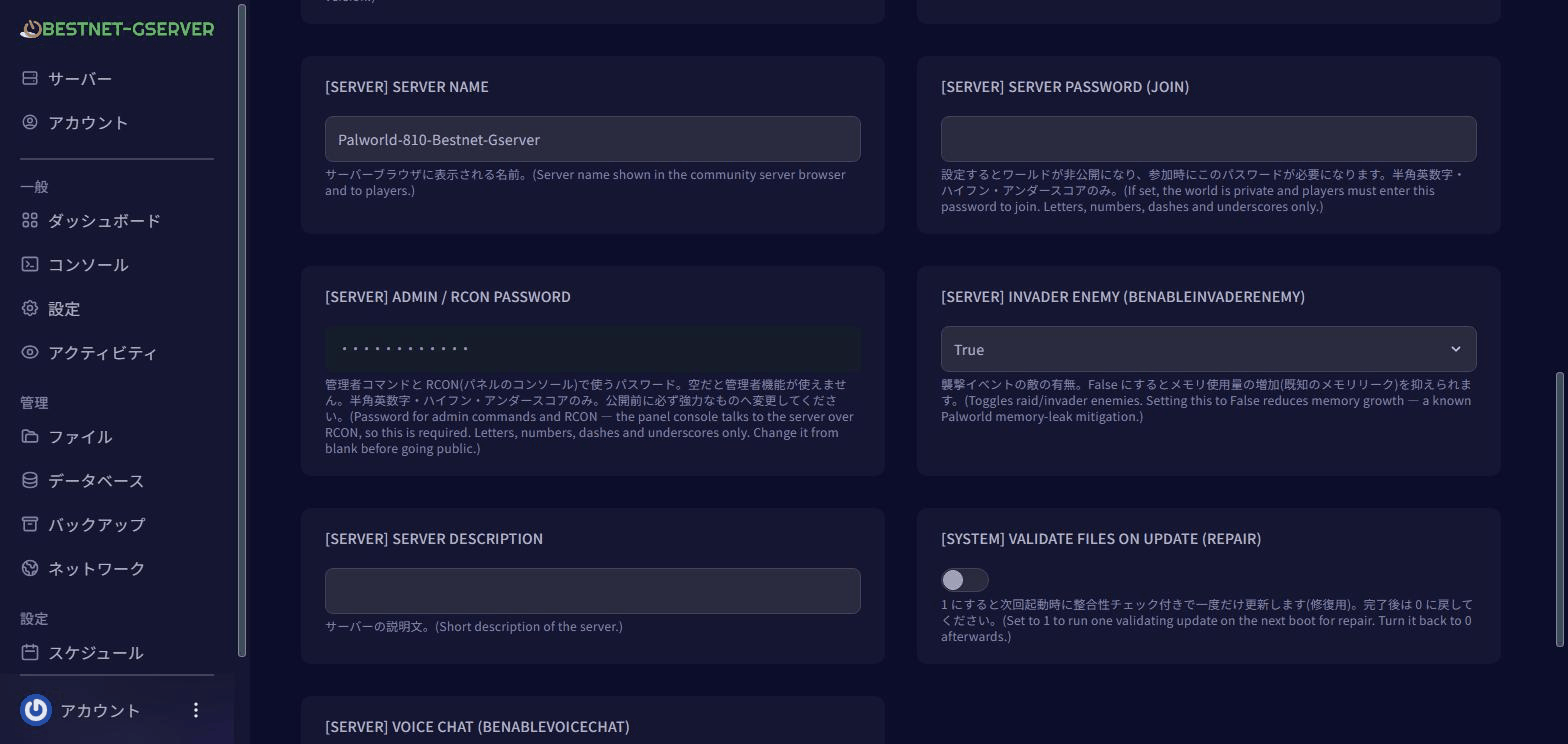Image resolution: width=1568 pixels, height=744 pixels.
Task: Click the [SERVER] INVADER ENEMY heading
Action: click(x=1123, y=297)
